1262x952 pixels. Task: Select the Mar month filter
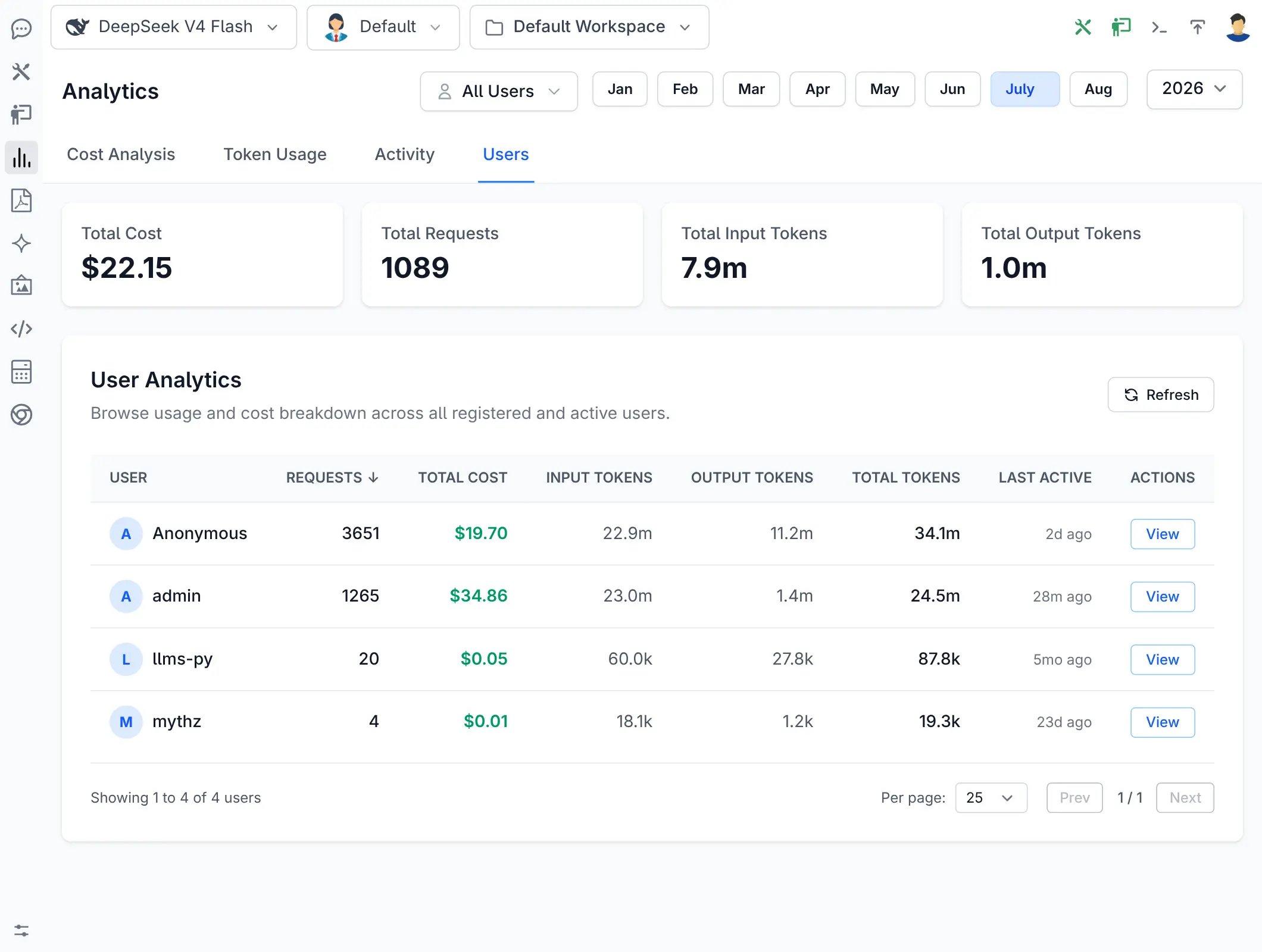751,89
